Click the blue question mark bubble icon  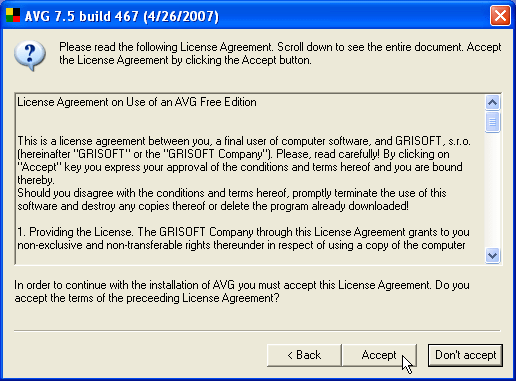pyautogui.click(x=30, y=56)
